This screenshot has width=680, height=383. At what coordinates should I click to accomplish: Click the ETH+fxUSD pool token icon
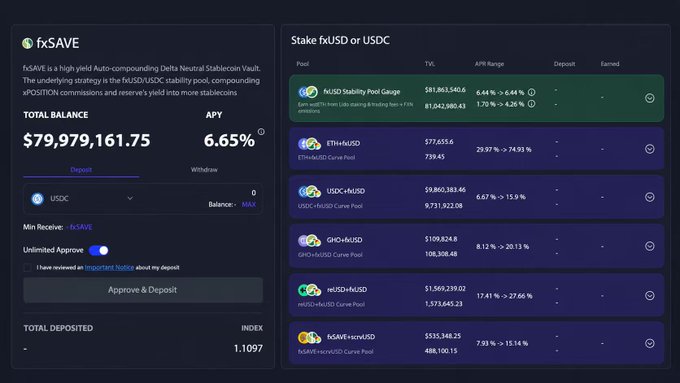point(309,144)
